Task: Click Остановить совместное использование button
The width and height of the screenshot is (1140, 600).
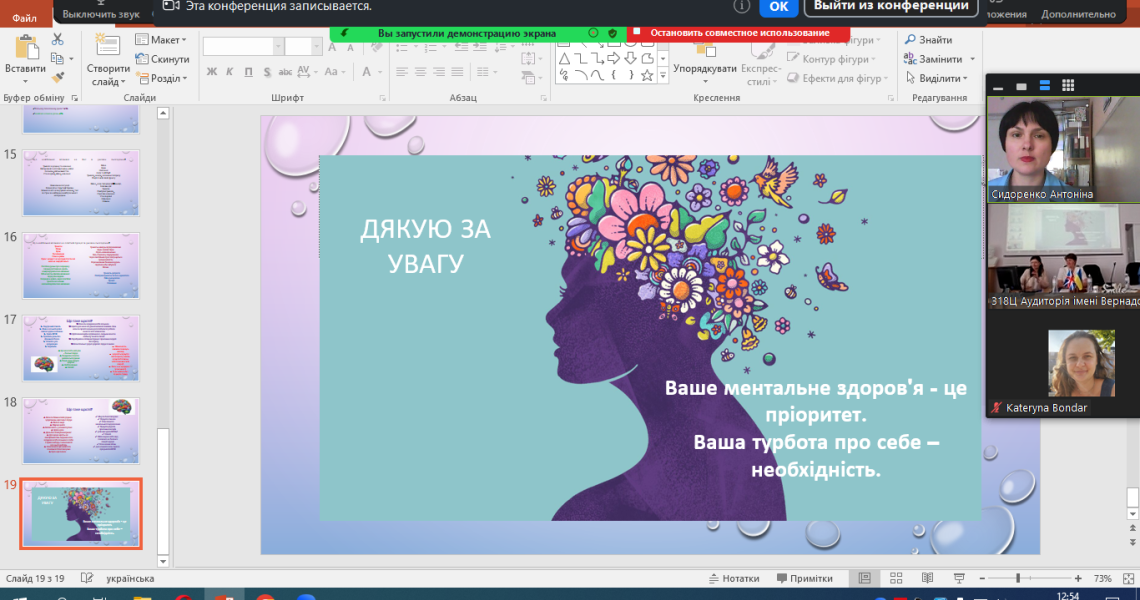Action: 738,33
